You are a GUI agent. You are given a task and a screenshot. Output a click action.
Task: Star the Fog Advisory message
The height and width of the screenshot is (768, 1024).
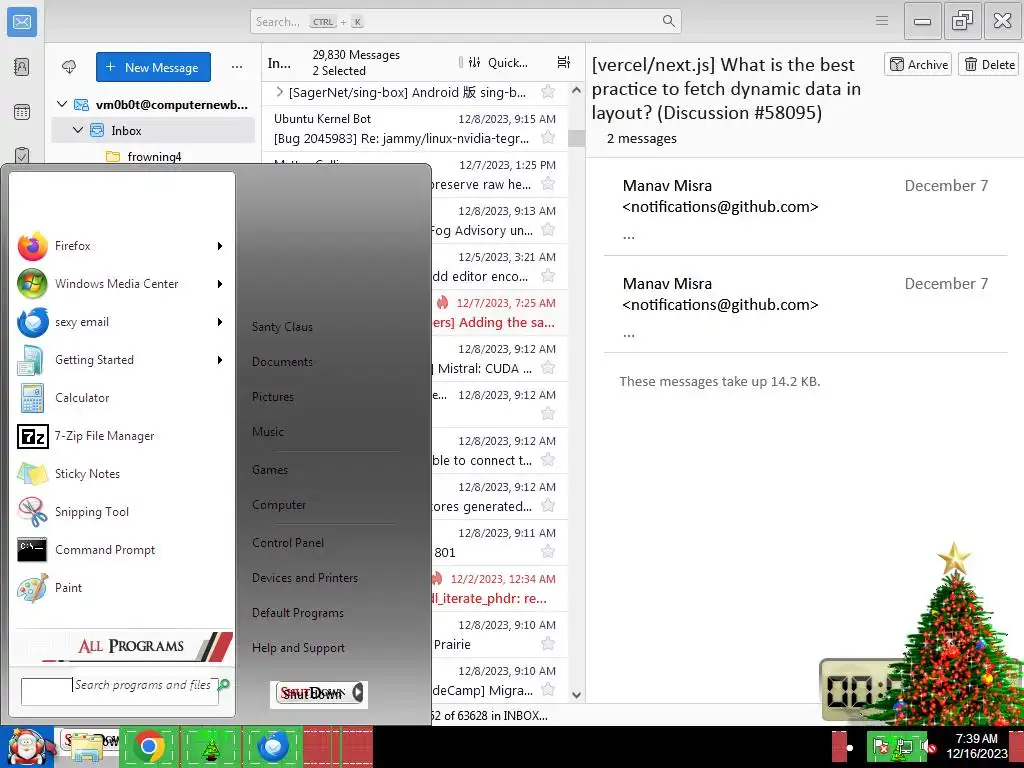coord(548,229)
